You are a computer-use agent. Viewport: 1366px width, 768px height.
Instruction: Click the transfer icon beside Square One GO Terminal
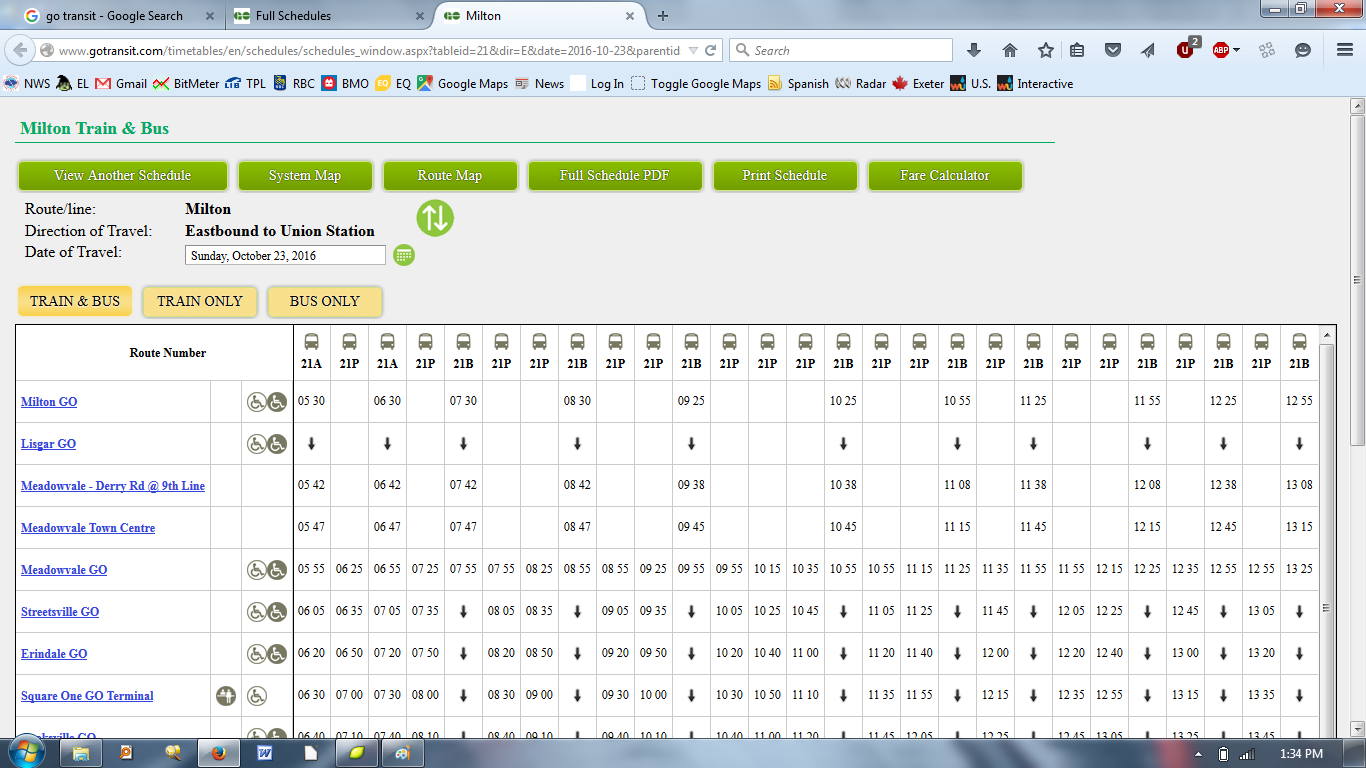[225, 695]
